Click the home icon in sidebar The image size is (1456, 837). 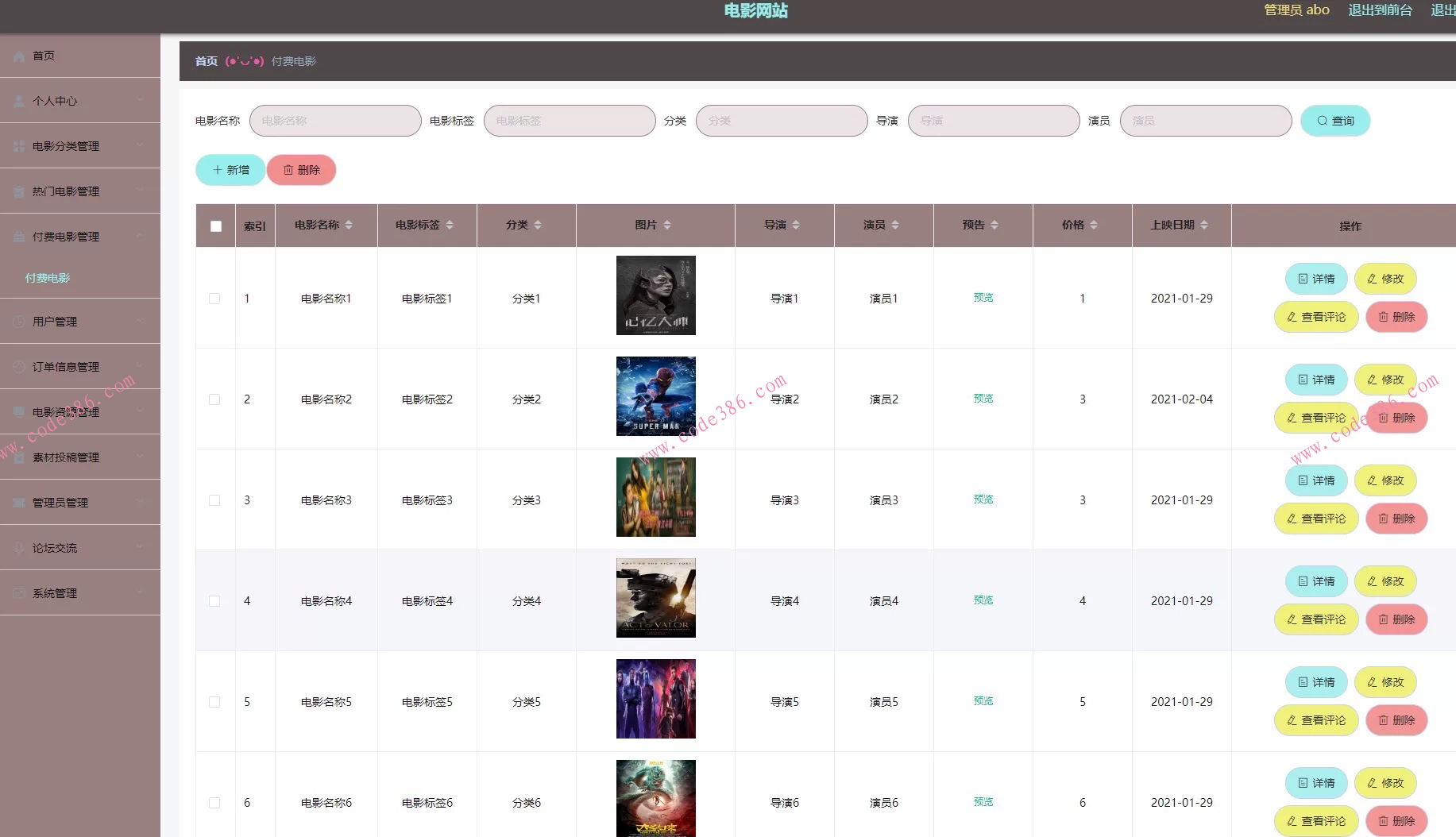(19, 56)
